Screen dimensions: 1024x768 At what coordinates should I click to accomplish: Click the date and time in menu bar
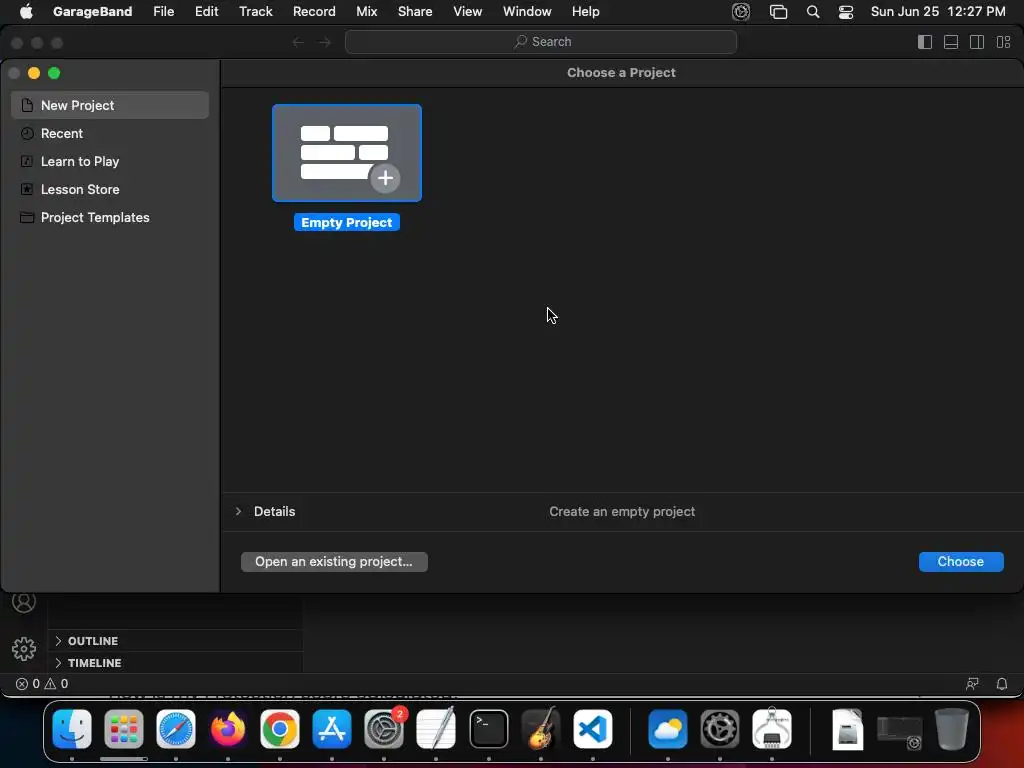click(938, 11)
